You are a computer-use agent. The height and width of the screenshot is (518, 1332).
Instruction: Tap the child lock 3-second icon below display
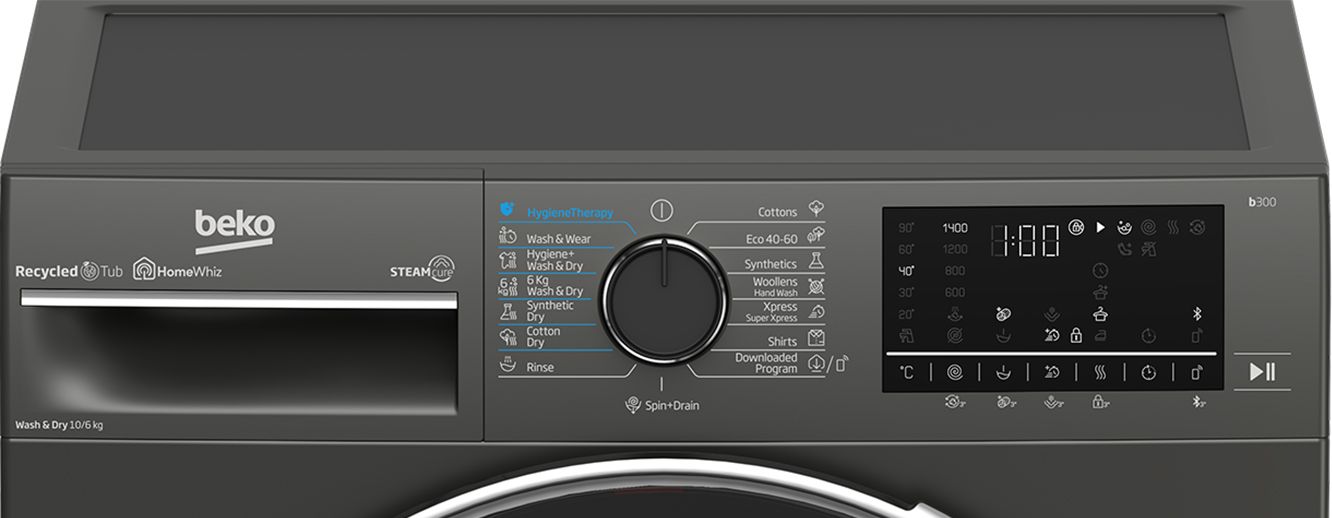[1101, 402]
